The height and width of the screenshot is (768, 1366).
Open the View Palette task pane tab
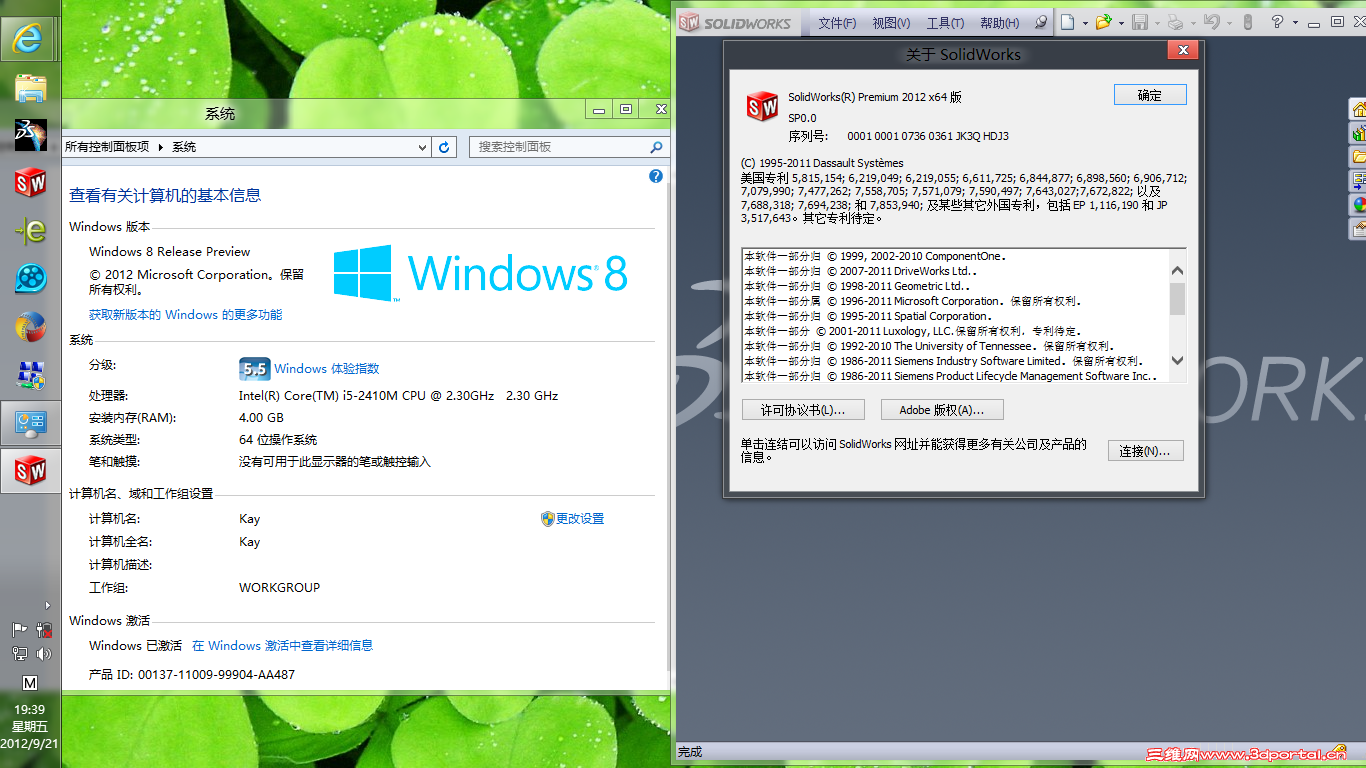click(x=1358, y=181)
